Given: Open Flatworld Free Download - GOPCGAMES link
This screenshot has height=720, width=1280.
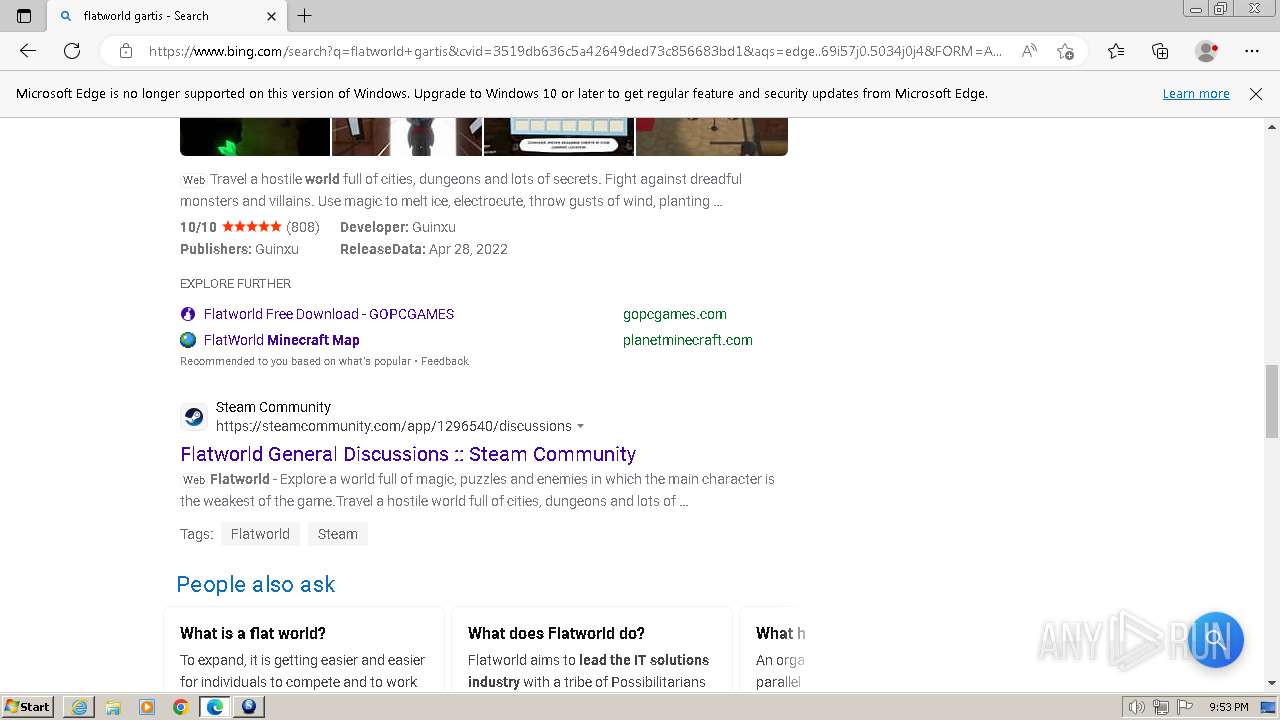Looking at the screenshot, I should pyautogui.click(x=329, y=314).
